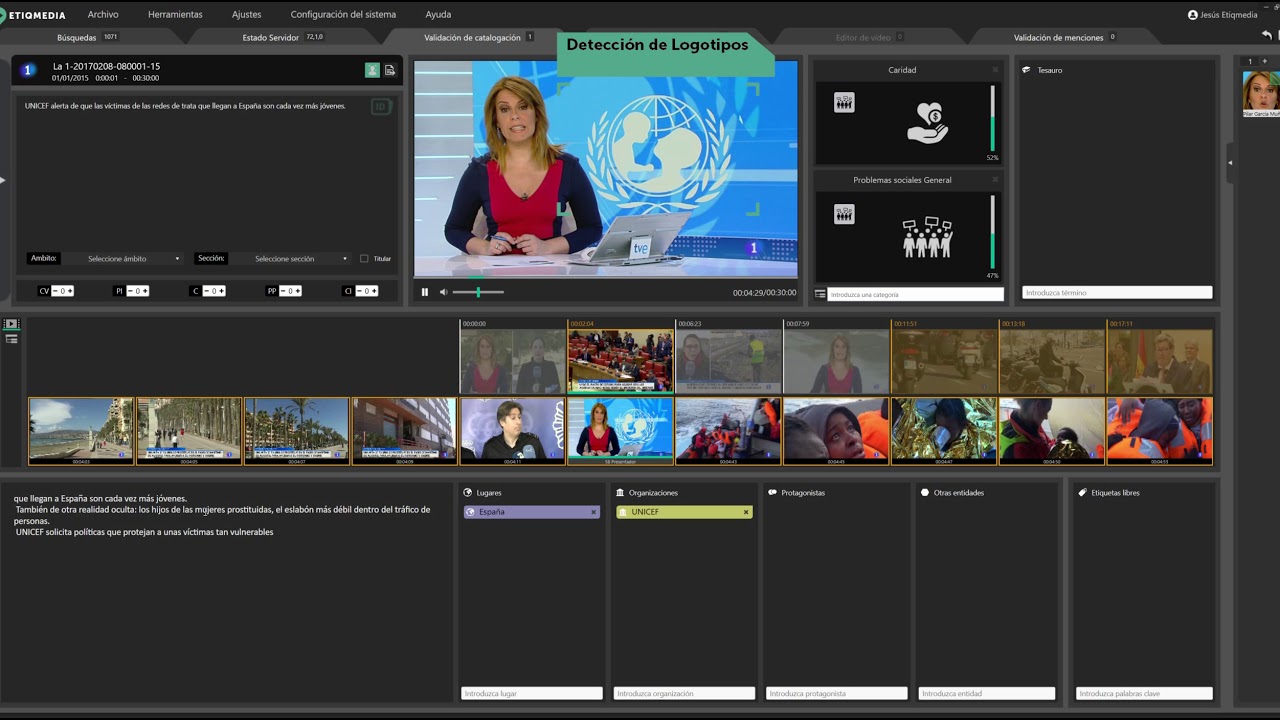
Task: Select Validación de catalogación tab
Action: coord(478,37)
